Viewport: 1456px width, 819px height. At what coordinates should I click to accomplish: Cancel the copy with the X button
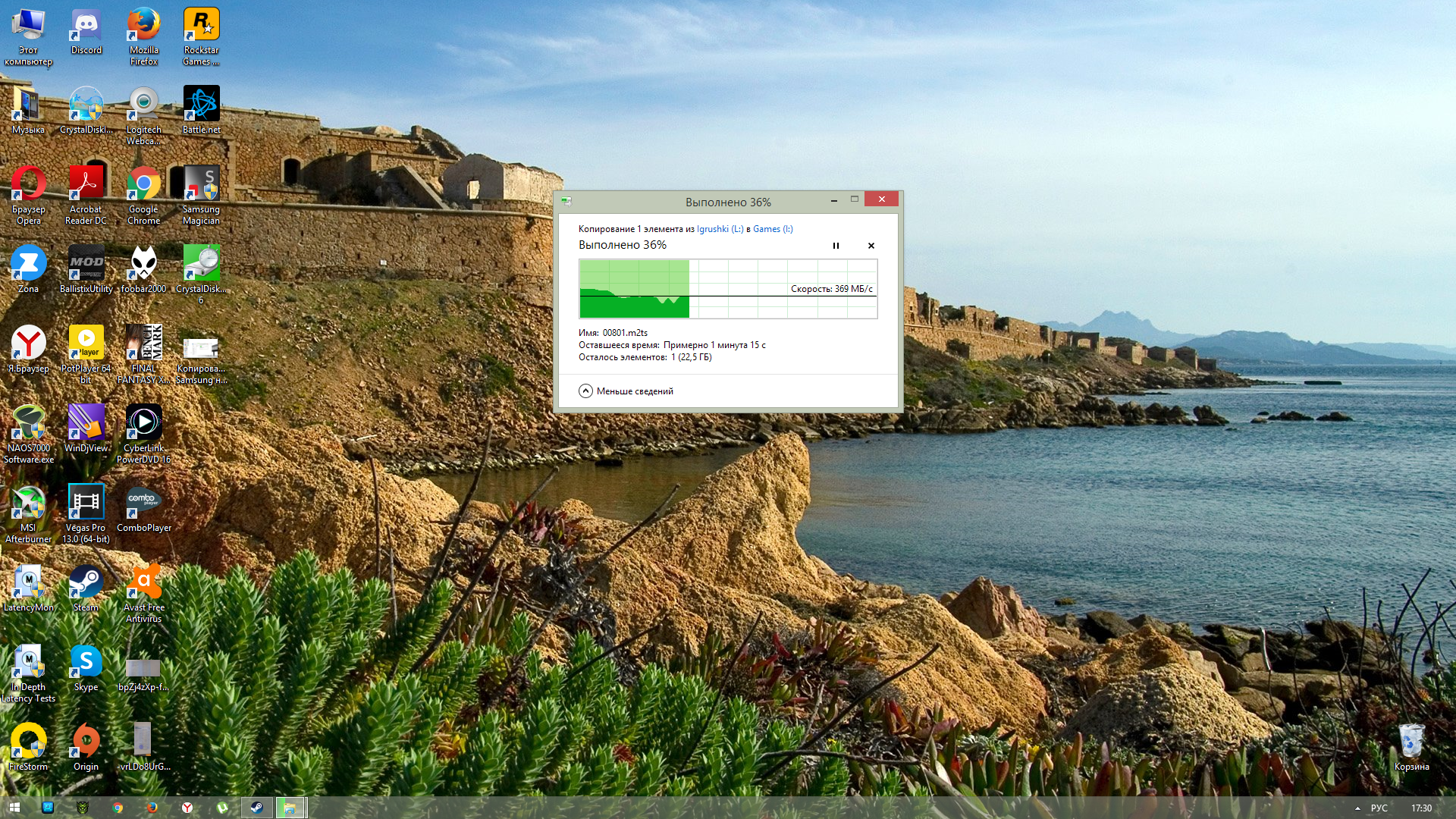pyautogui.click(x=871, y=246)
